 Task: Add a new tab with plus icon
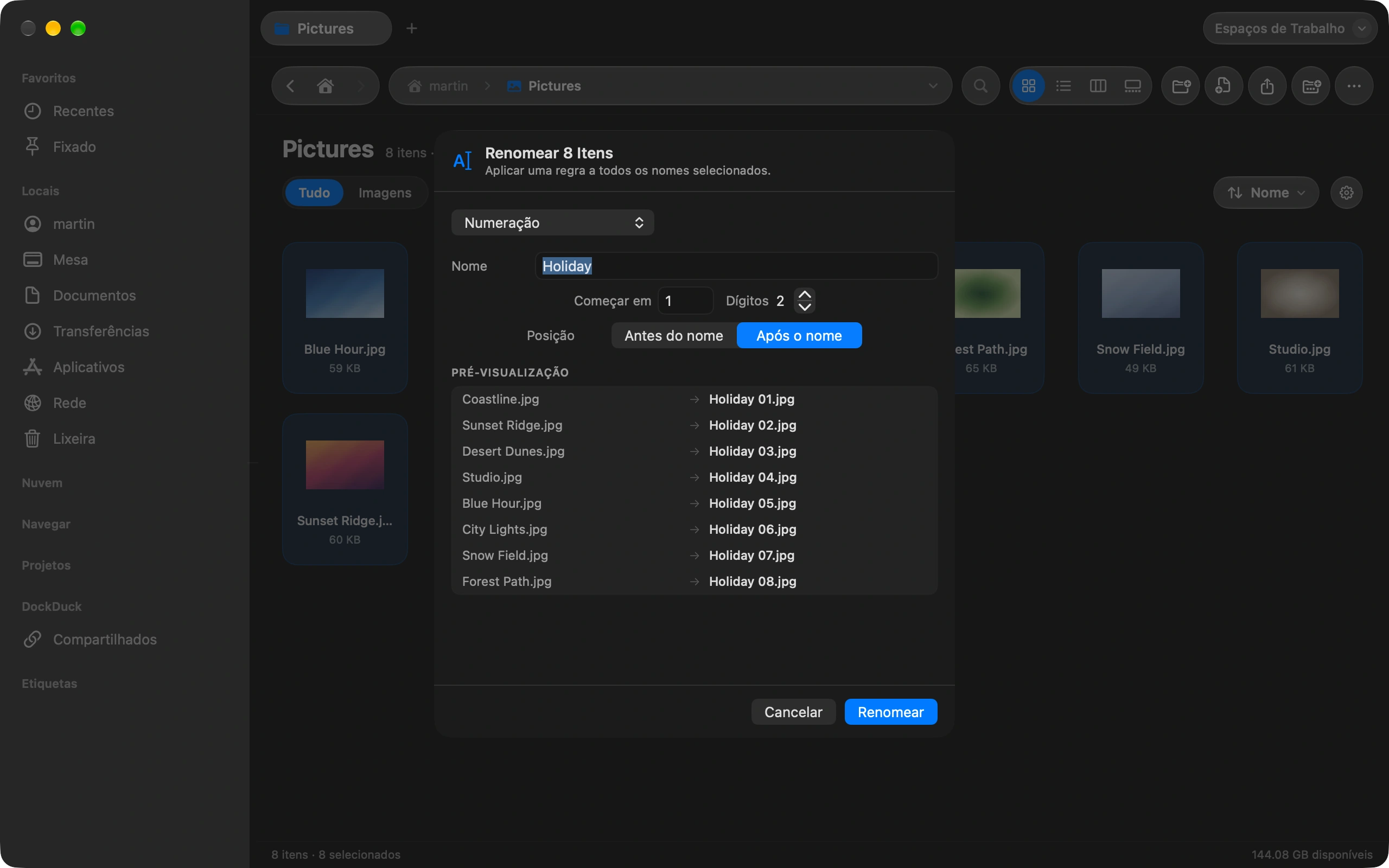pos(411,28)
